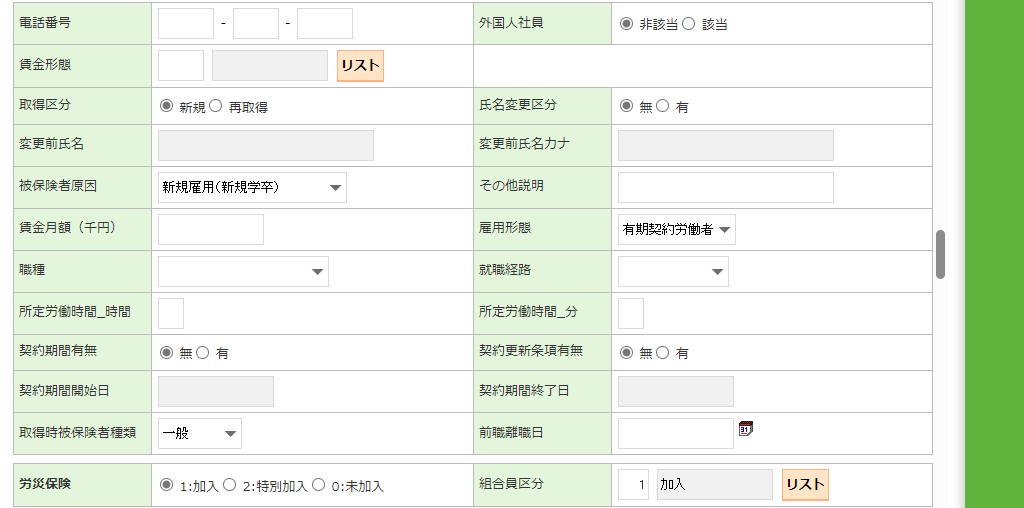Viewport: 1024px width, 508px height.
Task: Set 契約期間有無 to 有
Action: [202, 352]
